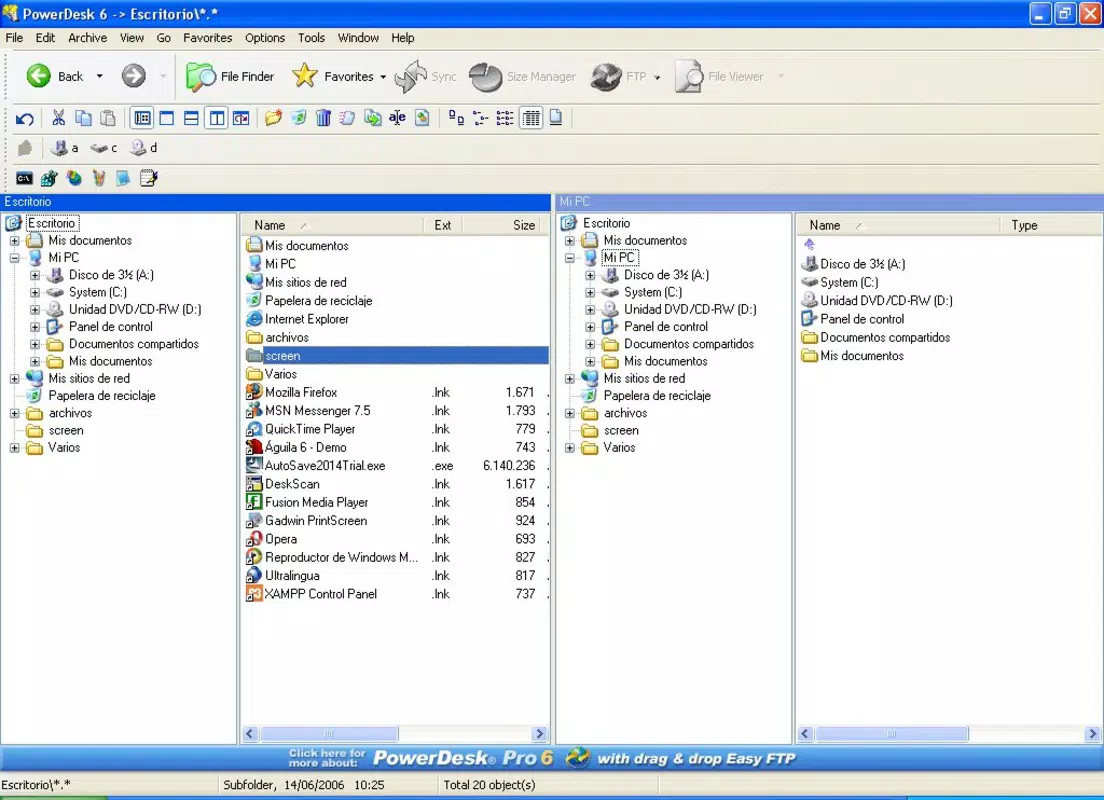
Task: Toggle vertical dual pane view button
Action: (216, 118)
